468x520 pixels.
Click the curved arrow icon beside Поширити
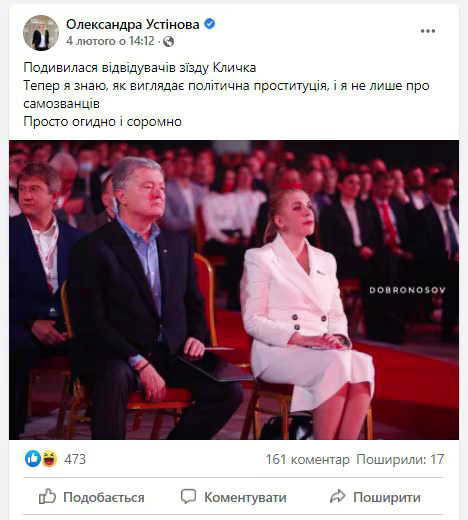(x=337, y=497)
